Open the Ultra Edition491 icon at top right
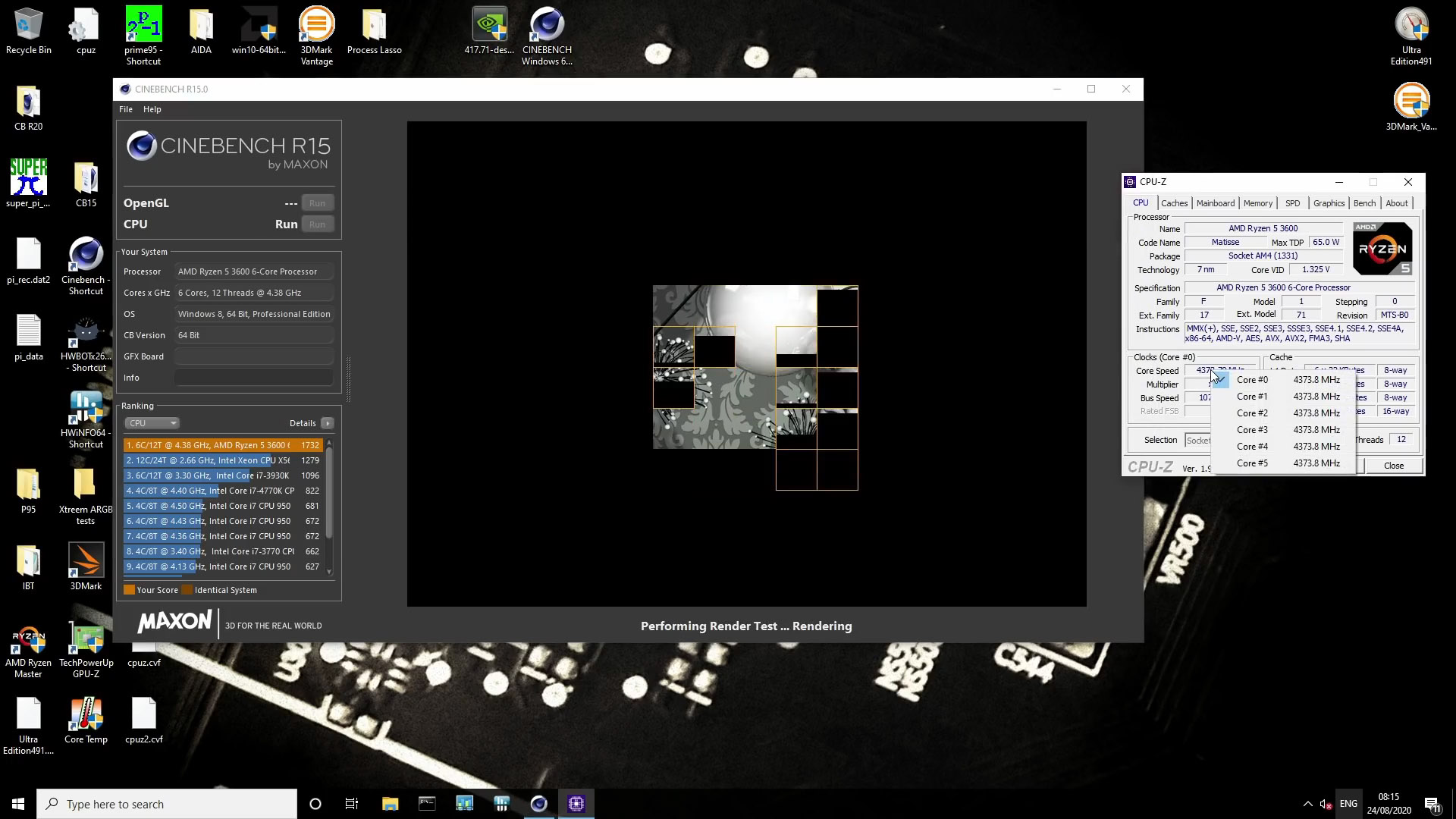Image resolution: width=1456 pixels, height=819 pixels. (1411, 36)
